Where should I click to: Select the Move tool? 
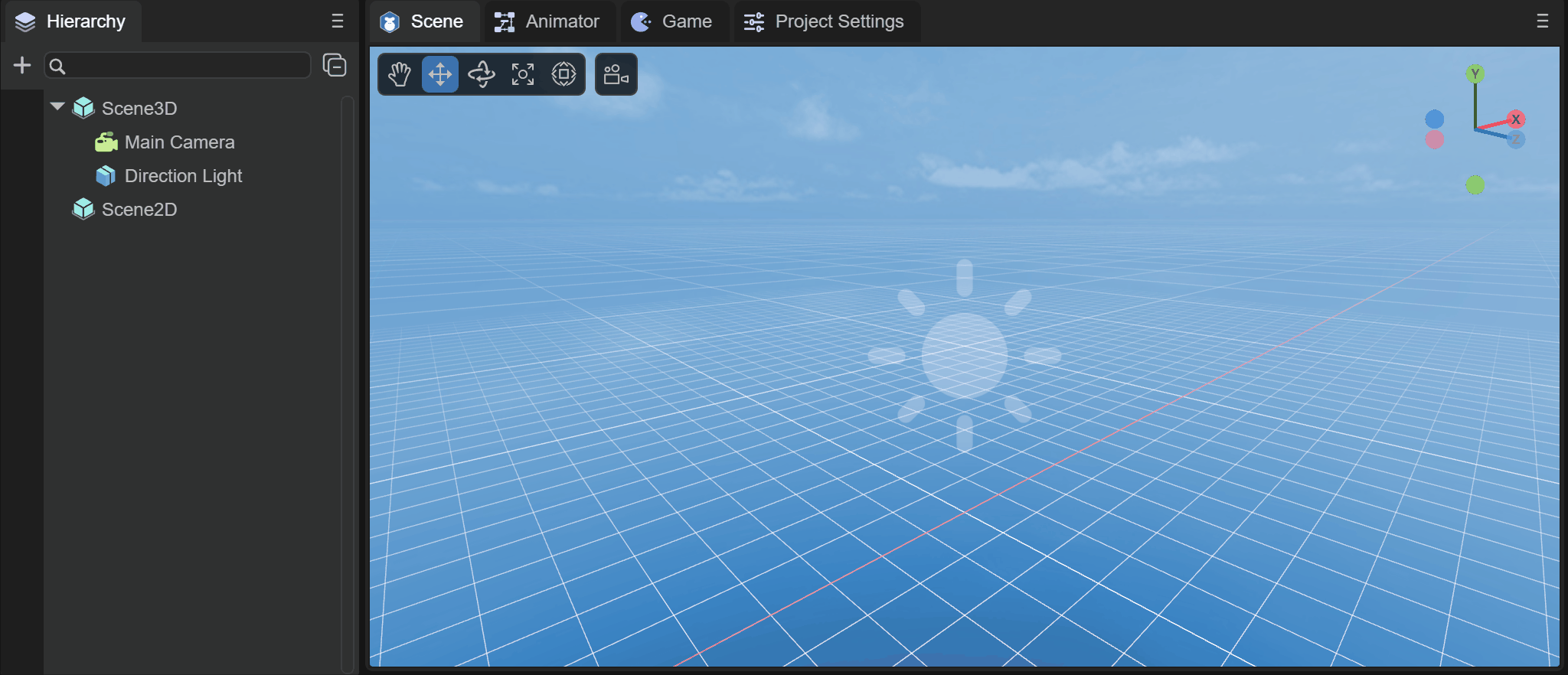(440, 74)
